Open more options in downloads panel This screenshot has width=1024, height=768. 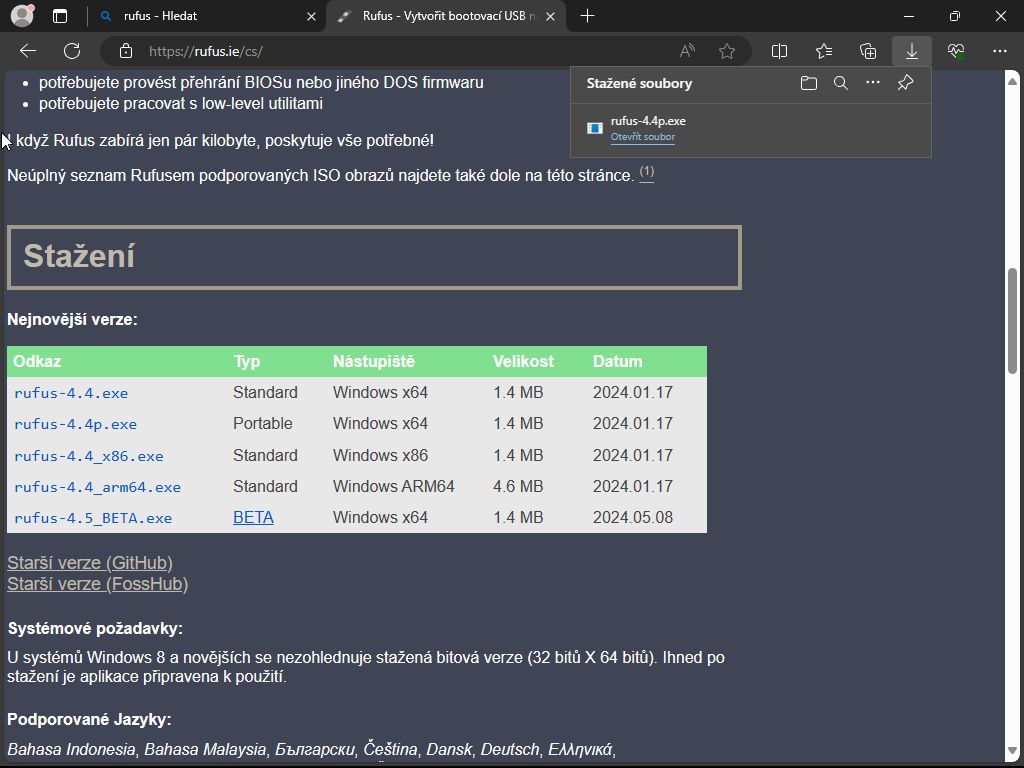pos(873,84)
